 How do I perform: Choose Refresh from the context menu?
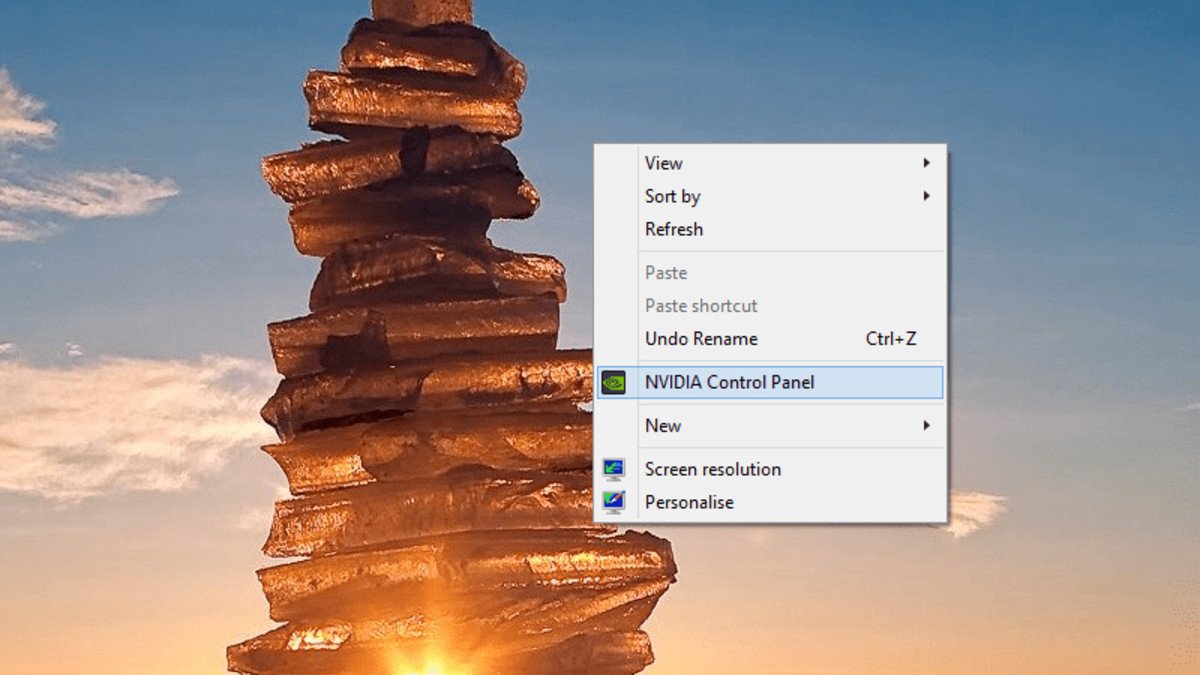(x=770, y=229)
